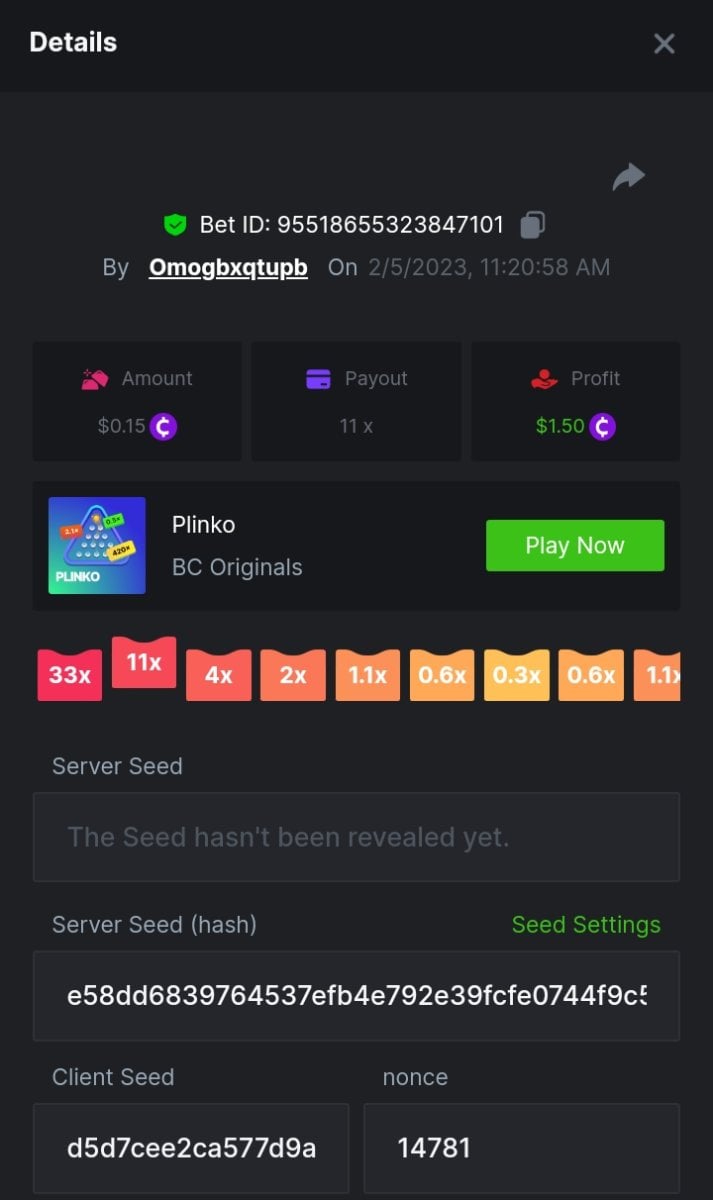Click the green verified shield icon
The width and height of the screenshot is (713, 1200).
click(x=175, y=225)
